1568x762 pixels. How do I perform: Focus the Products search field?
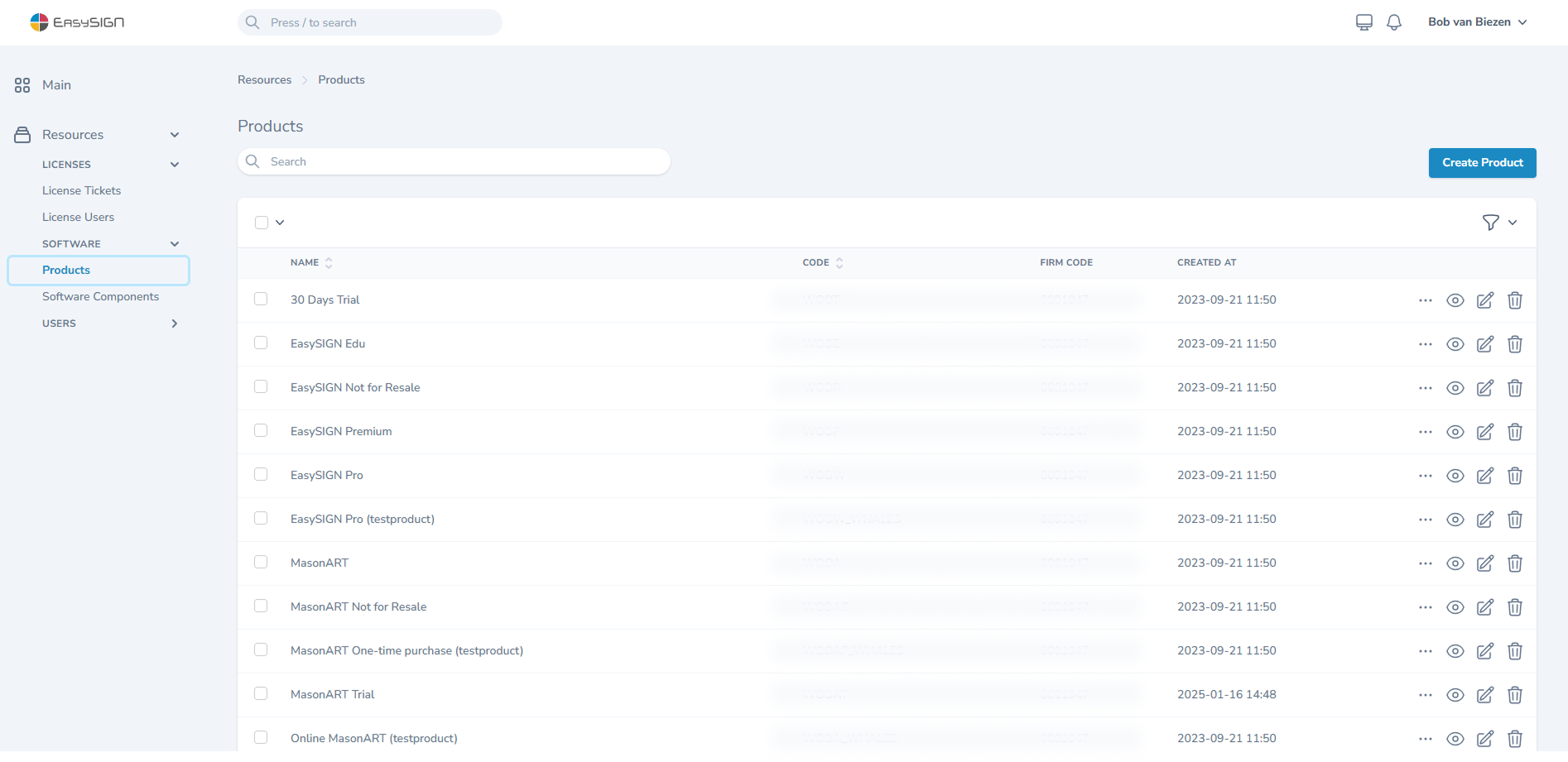click(454, 161)
